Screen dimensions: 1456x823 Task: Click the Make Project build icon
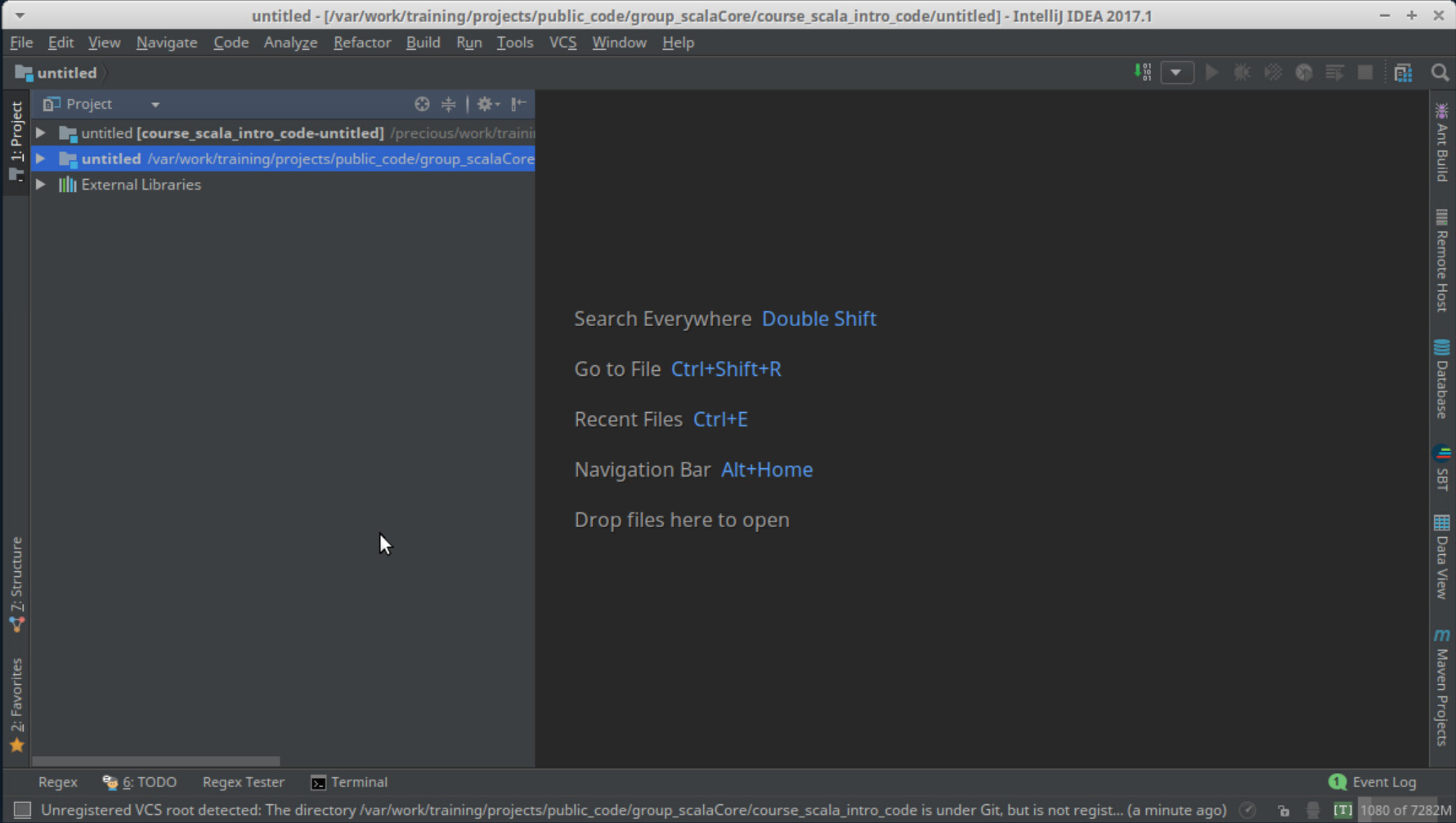(x=1143, y=73)
